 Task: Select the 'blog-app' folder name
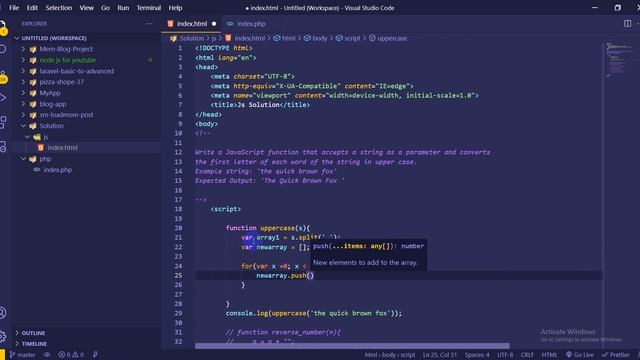tap(53, 104)
